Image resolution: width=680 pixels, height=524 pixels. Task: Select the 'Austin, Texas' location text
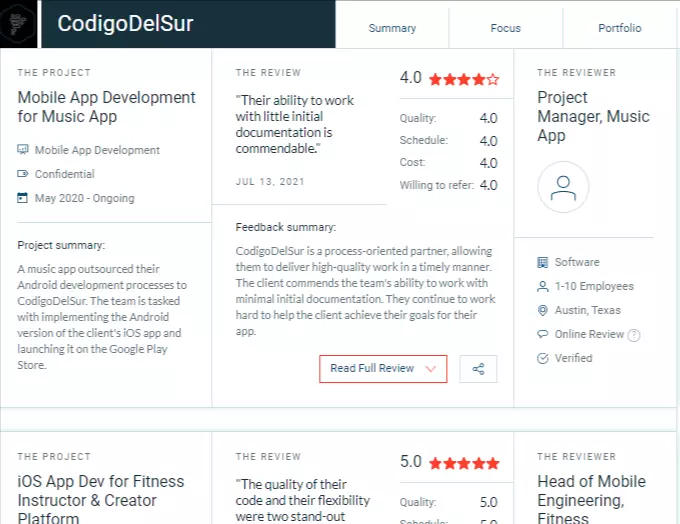pyautogui.click(x=588, y=310)
